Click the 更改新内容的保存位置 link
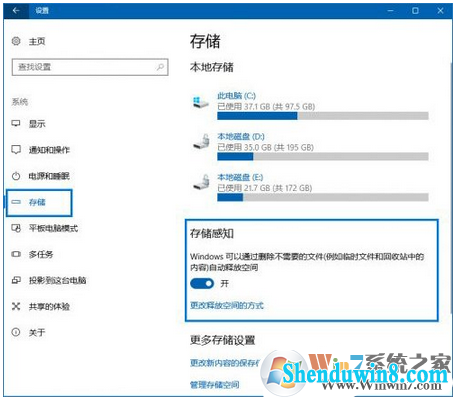Image resolution: width=458 pixels, height=399 pixels. point(225,363)
